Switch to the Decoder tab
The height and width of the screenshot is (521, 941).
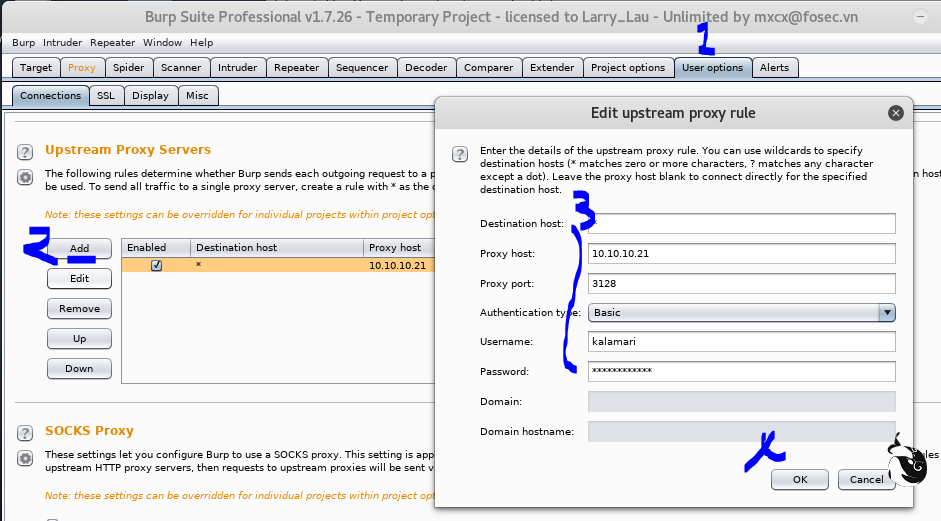[x=426, y=68]
